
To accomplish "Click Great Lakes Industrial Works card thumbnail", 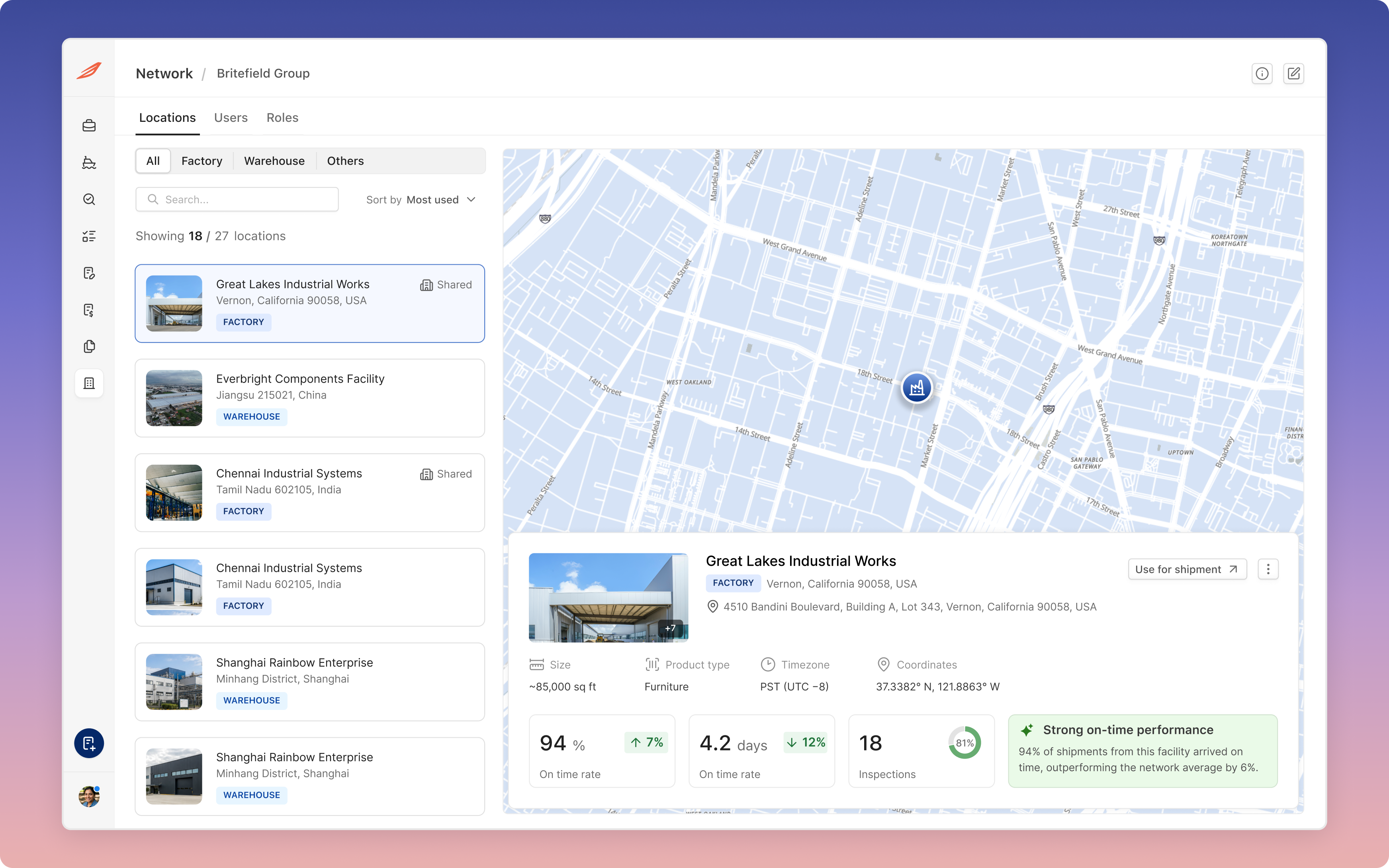I will coord(174,304).
